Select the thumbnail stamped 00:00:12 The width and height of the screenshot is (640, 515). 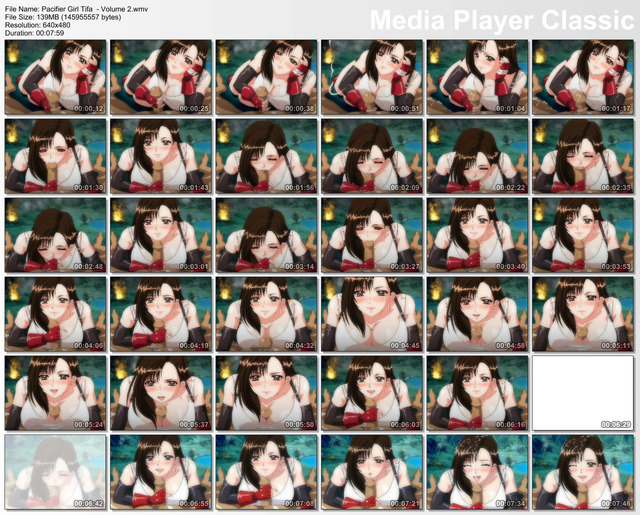point(55,77)
